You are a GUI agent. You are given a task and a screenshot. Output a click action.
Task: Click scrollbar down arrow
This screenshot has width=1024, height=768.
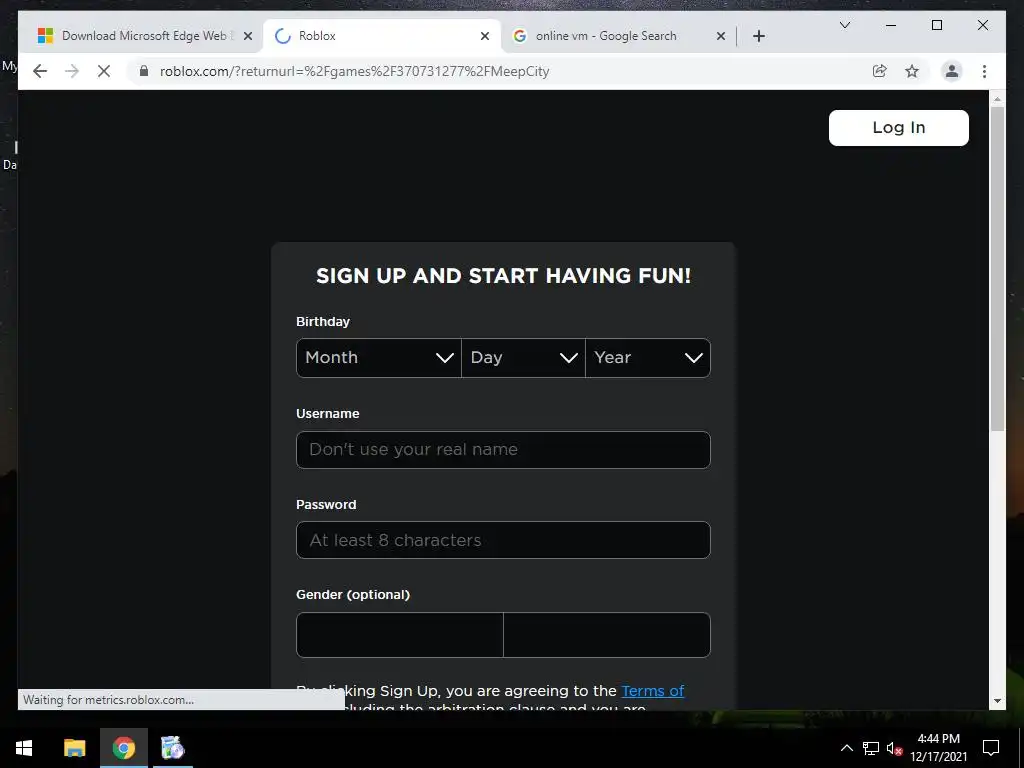coord(997,701)
